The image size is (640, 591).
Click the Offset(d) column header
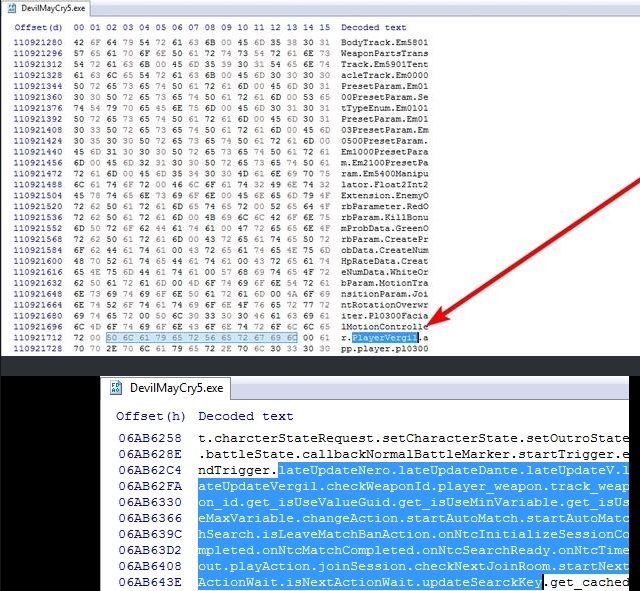[38, 27]
